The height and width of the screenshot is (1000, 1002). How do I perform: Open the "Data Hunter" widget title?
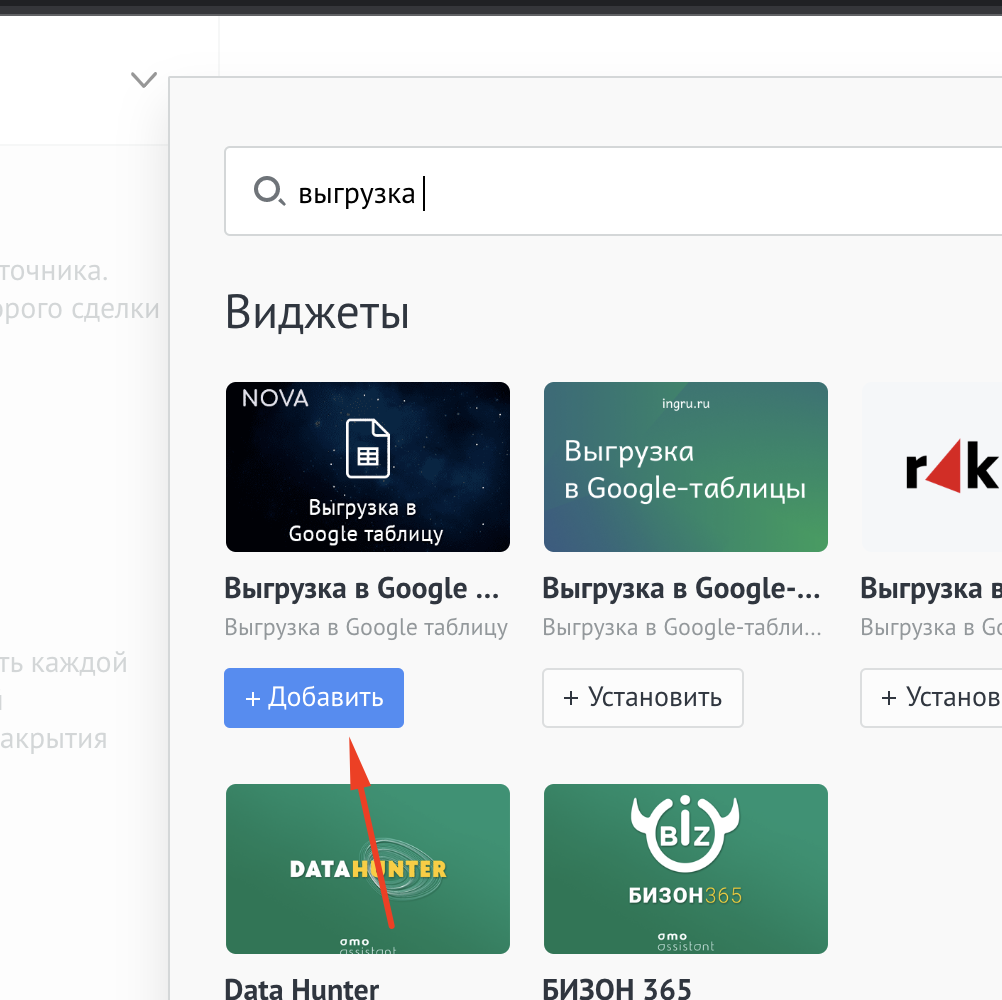coord(302,989)
